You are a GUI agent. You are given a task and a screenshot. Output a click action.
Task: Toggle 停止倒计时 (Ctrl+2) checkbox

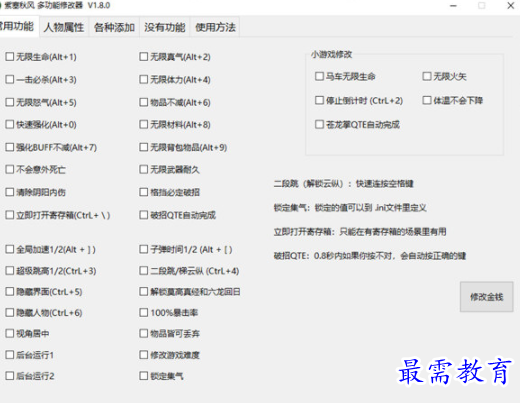tap(319, 100)
